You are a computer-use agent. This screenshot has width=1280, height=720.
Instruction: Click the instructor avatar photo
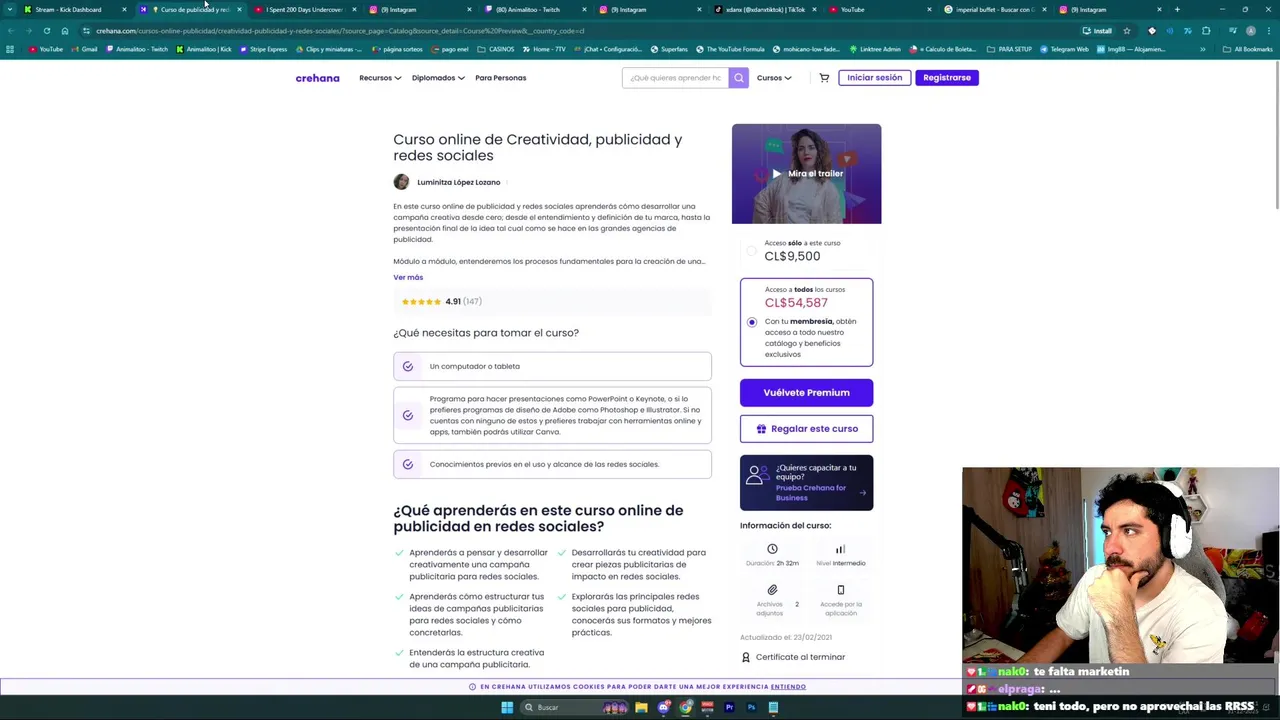click(x=401, y=182)
